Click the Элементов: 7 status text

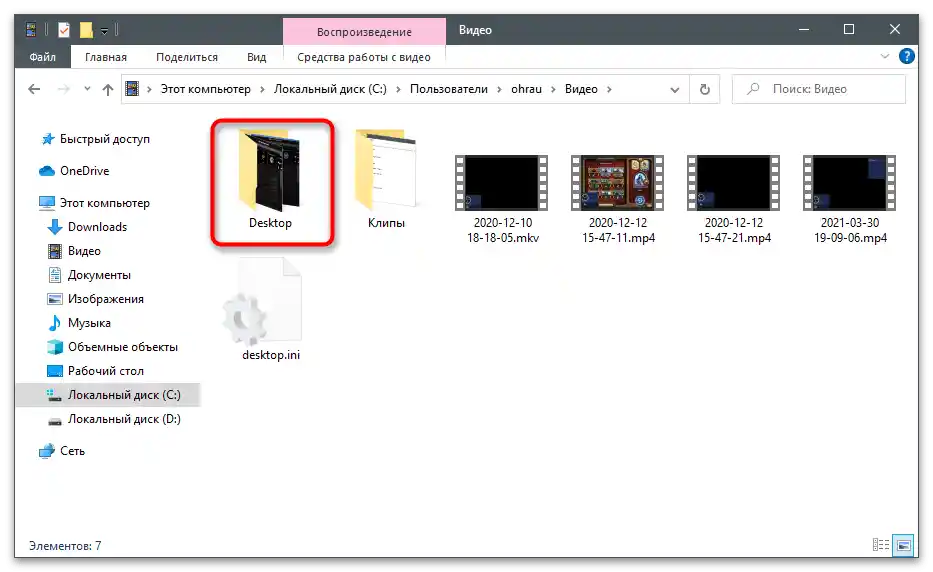click(65, 546)
